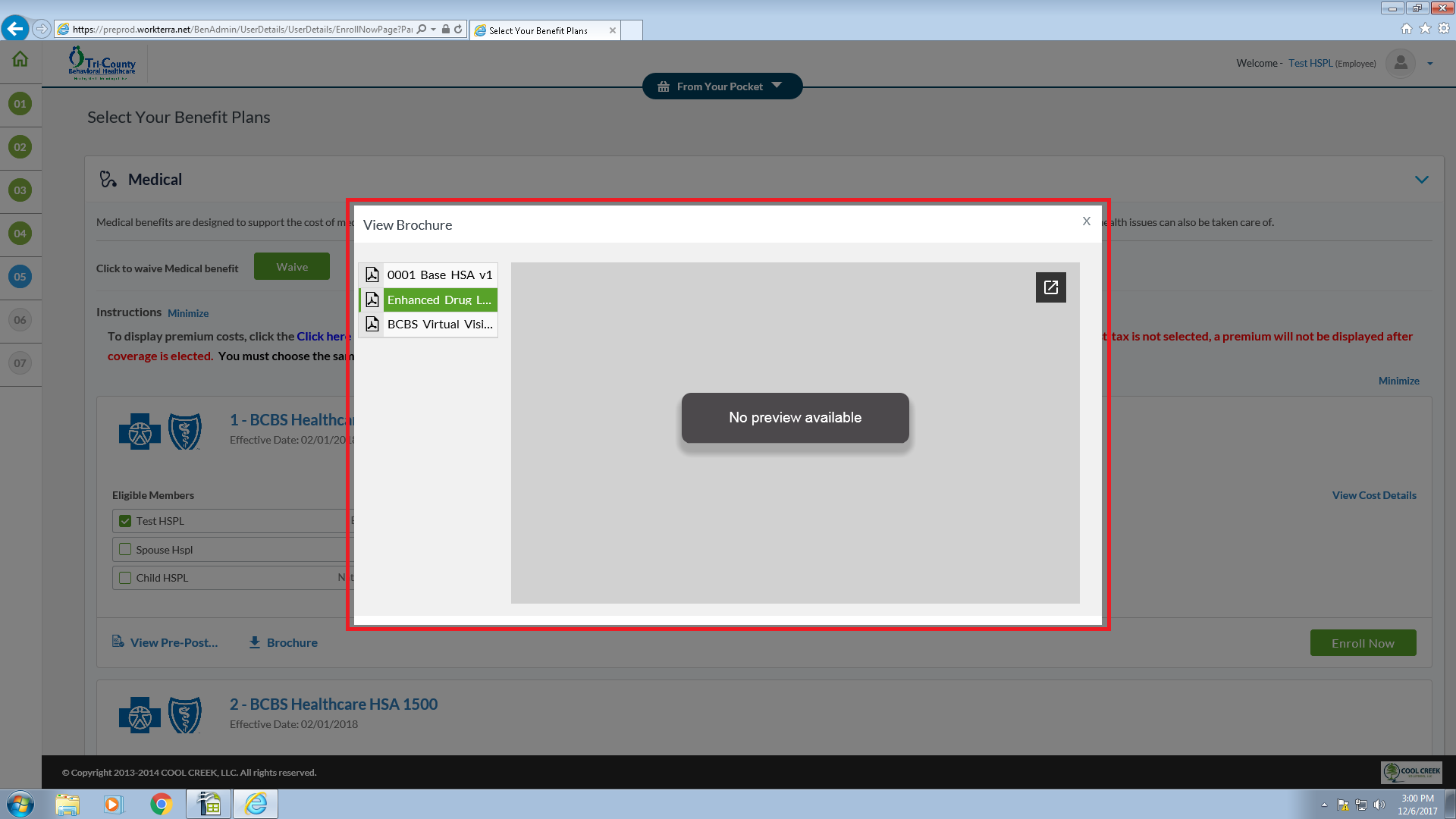The height and width of the screenshot is (819, 1456).
Task: Click the home icon in sidebar
Action: [x=20, y=59]
